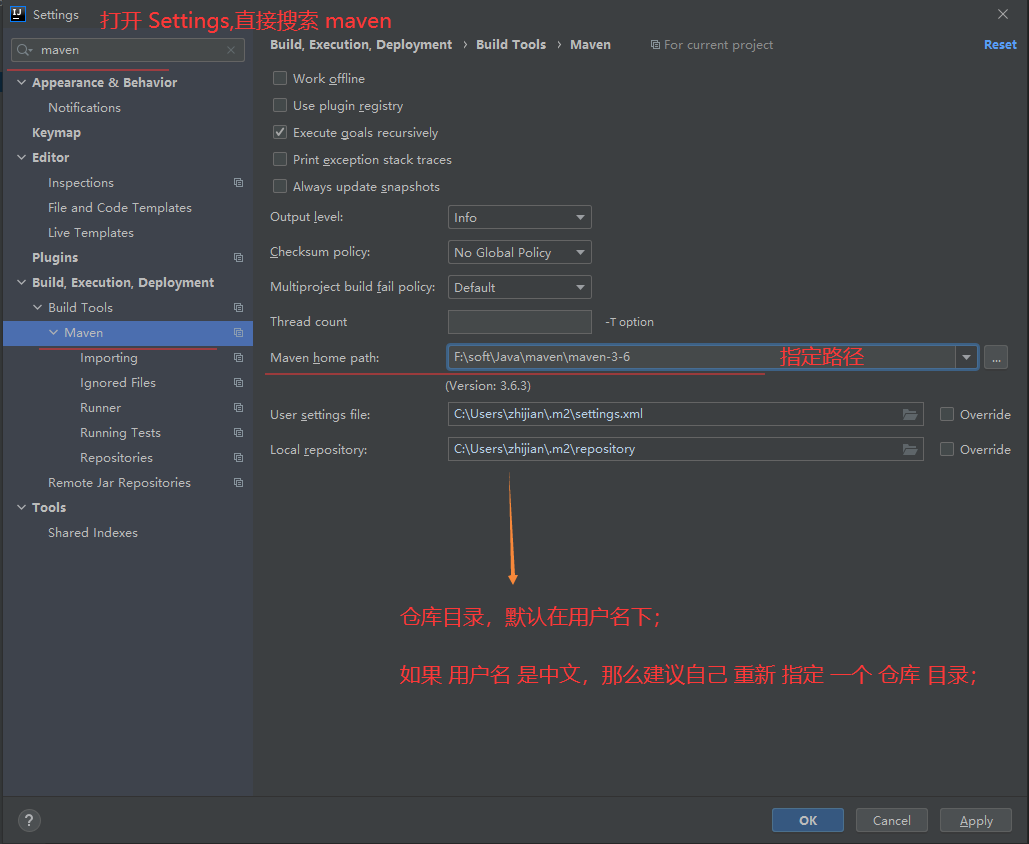Screen dimensions: 1029x844
Task: Click the project-level icon beside Importing
Action: click(x=238, y=358)
